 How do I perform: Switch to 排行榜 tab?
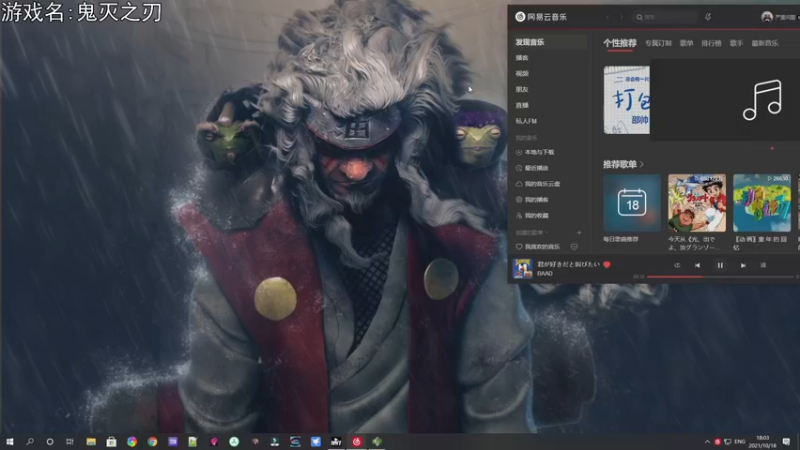coord(711,43)
